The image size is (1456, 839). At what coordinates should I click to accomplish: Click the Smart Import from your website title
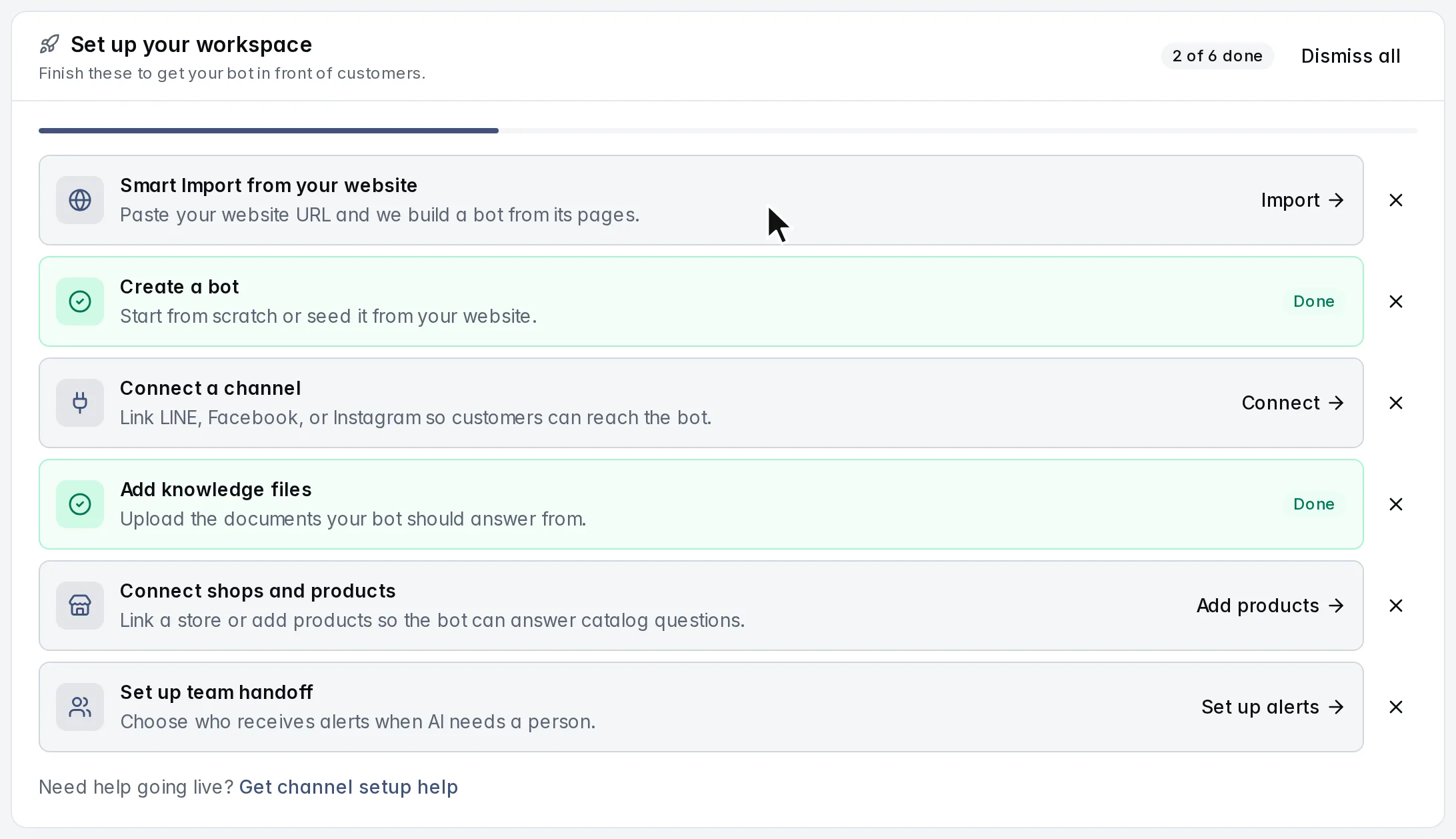[x=269, y=185]
